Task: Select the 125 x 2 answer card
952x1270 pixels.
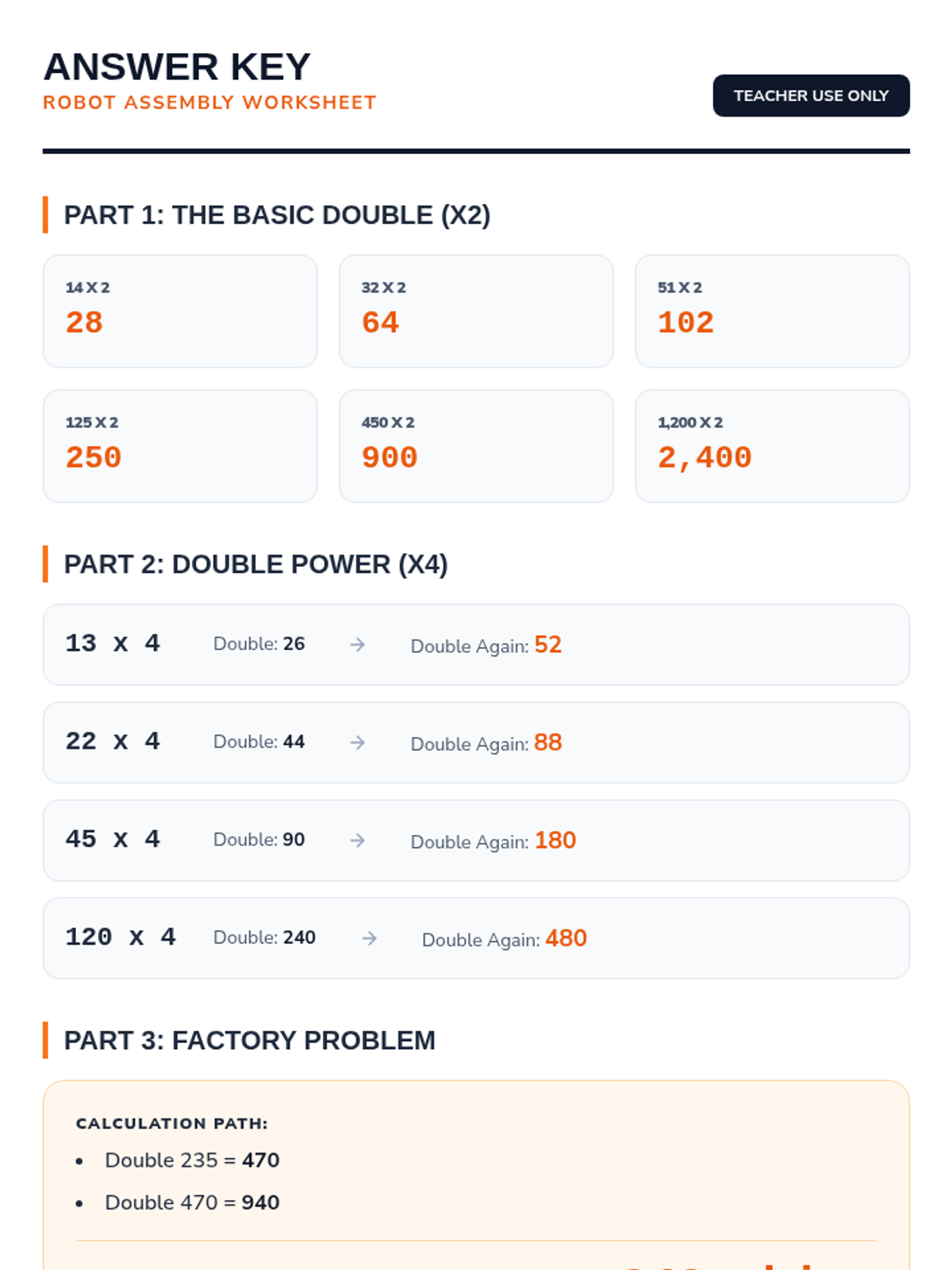Action: point(180,446)
